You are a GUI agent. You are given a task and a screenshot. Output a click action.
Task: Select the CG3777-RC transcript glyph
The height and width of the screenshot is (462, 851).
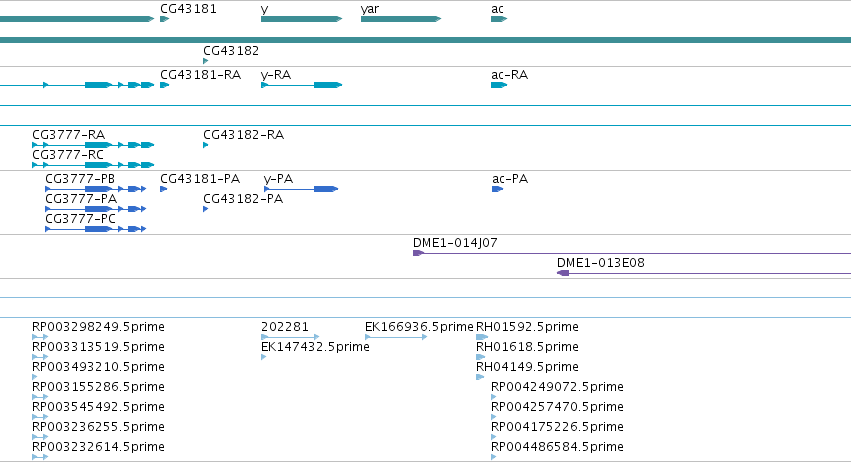point(93,164)
